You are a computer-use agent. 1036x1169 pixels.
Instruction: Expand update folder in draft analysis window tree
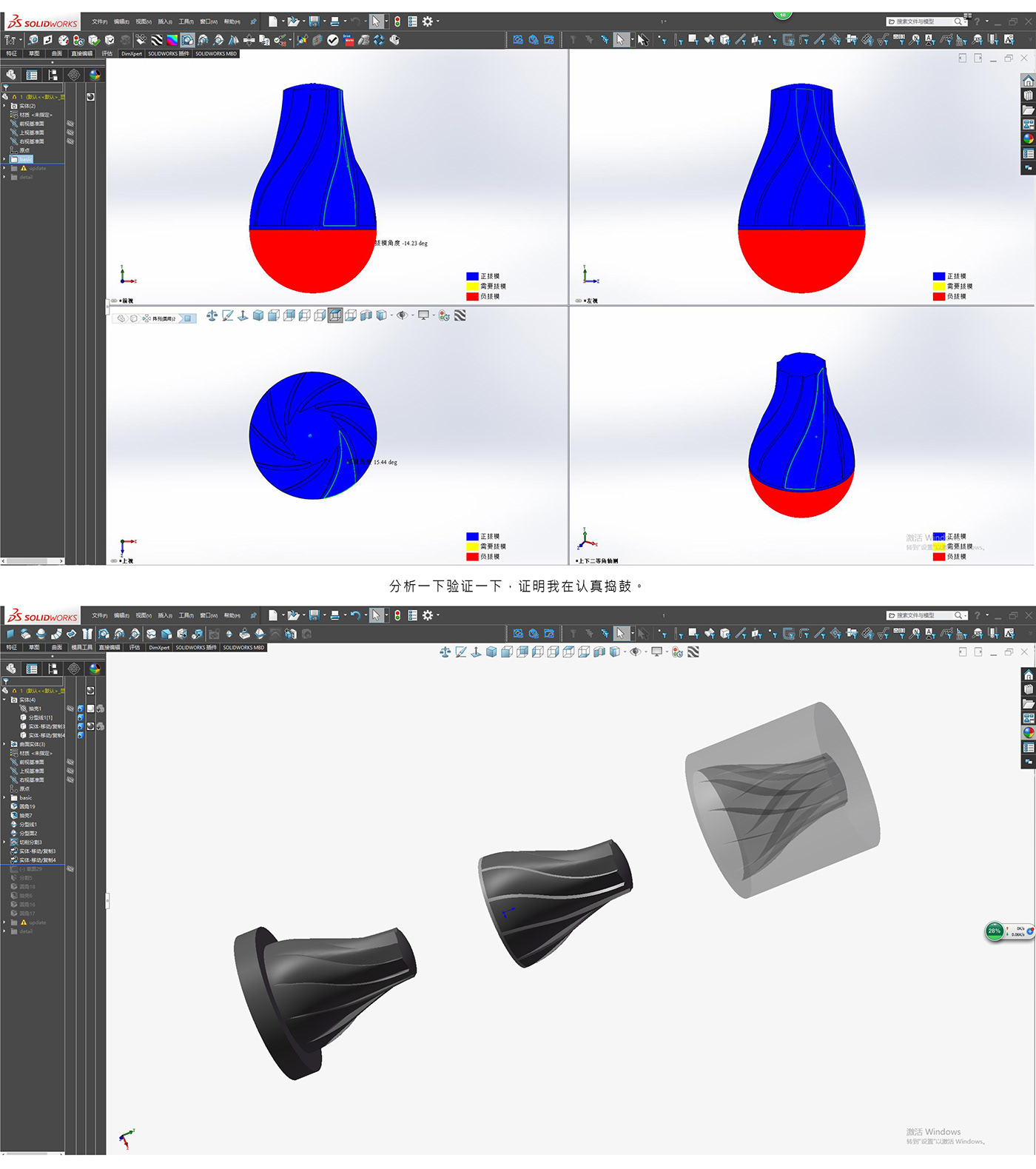[x=4, y=168]
